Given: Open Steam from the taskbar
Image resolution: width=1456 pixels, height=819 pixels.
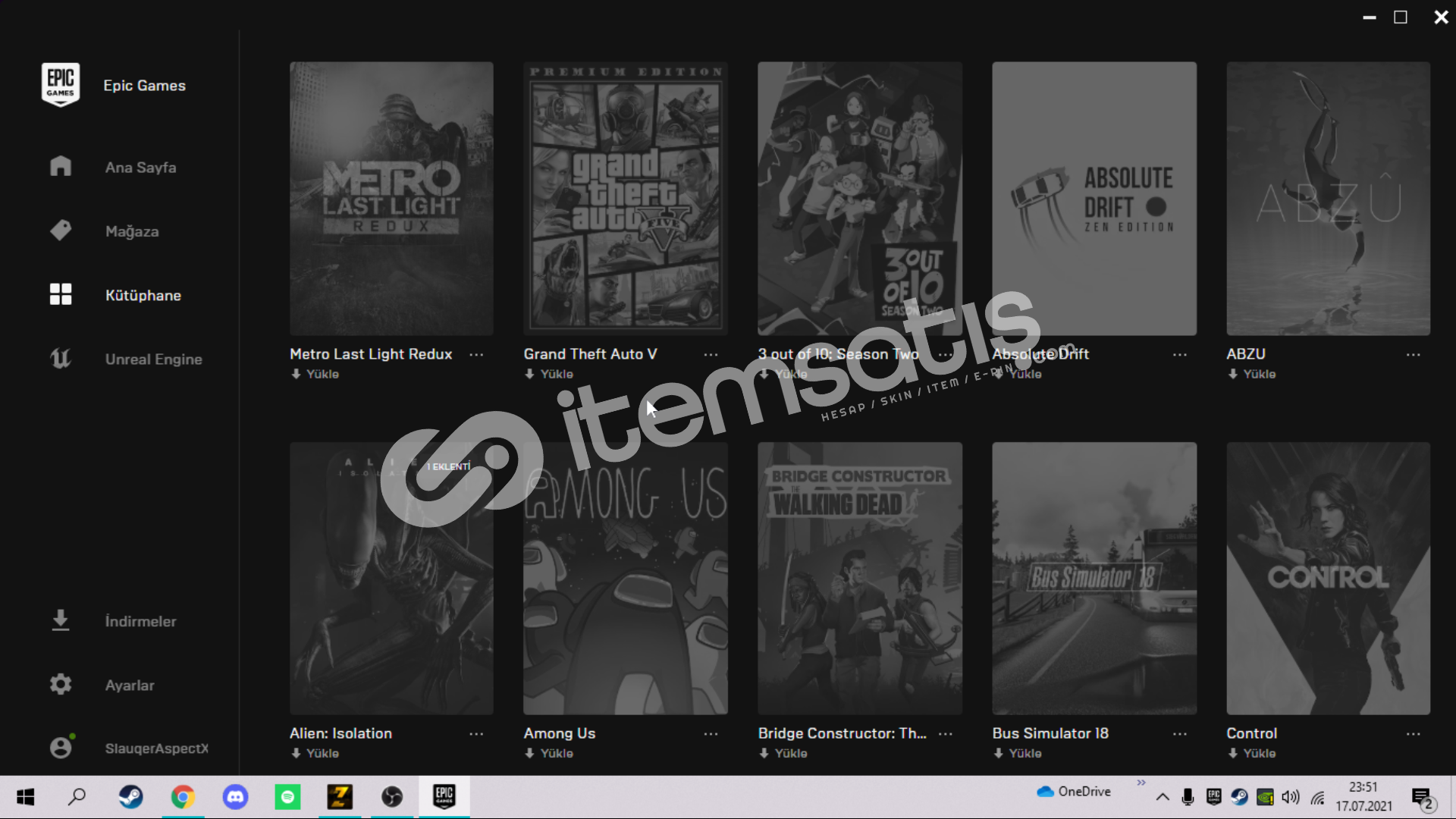Looking at the screenshot, I should point(130,797).
